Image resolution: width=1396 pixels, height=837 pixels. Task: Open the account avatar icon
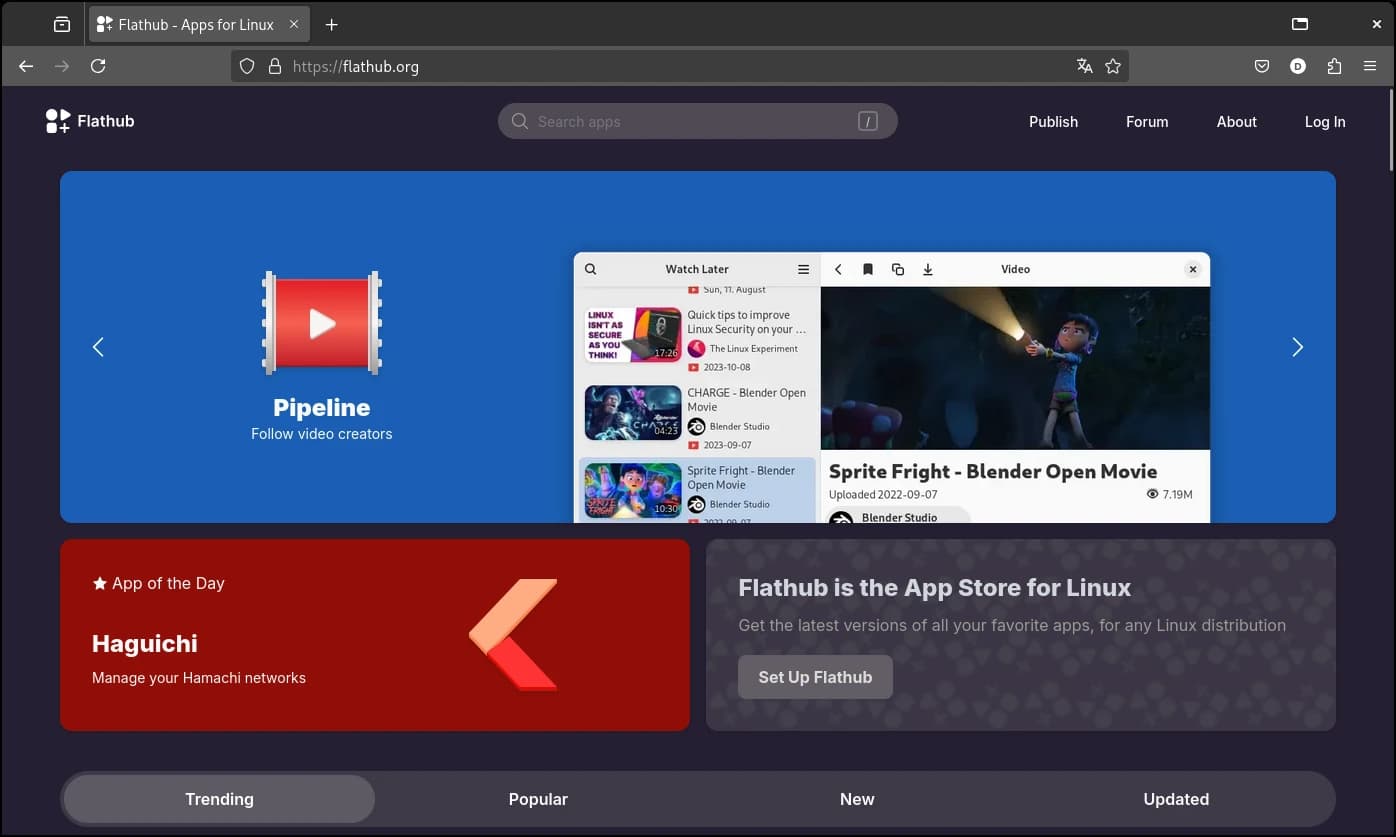coord(1298,66)
